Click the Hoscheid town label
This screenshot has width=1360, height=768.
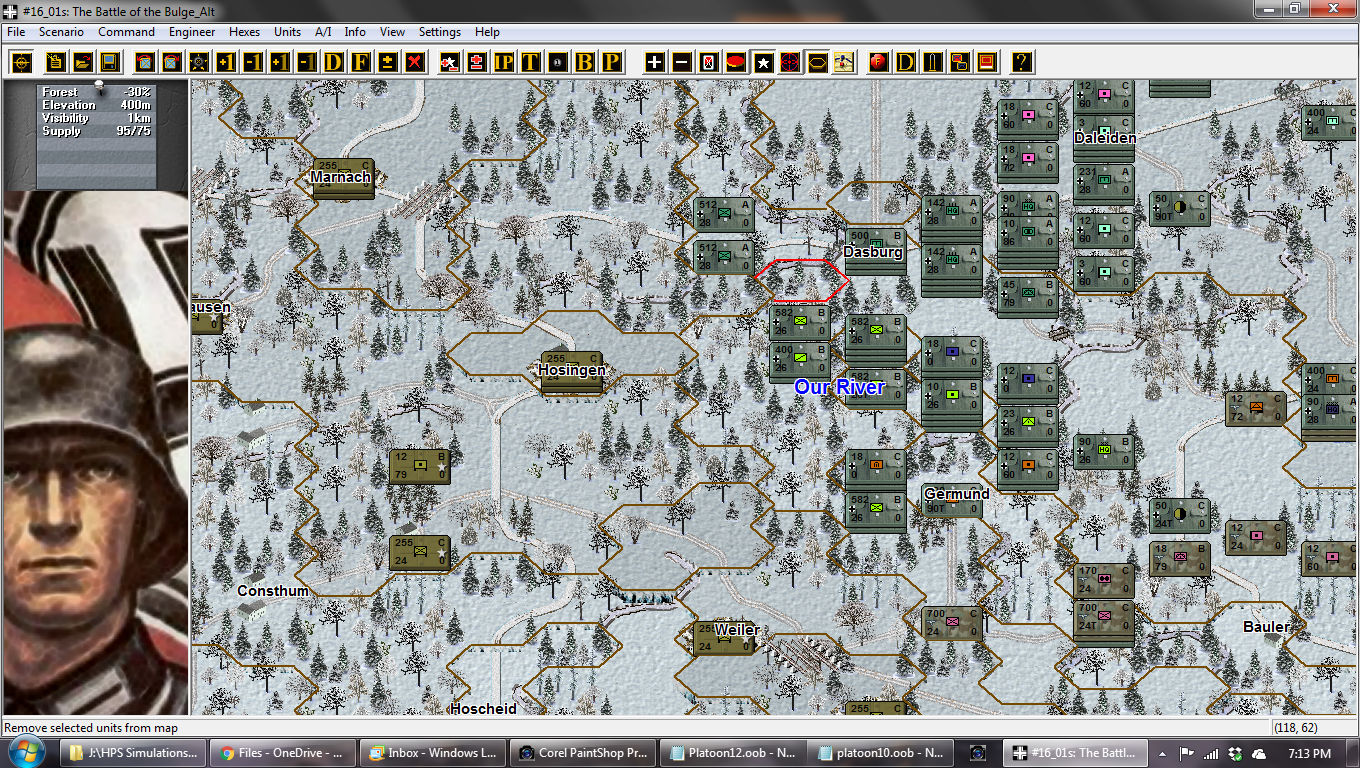(x=483, y=708)
